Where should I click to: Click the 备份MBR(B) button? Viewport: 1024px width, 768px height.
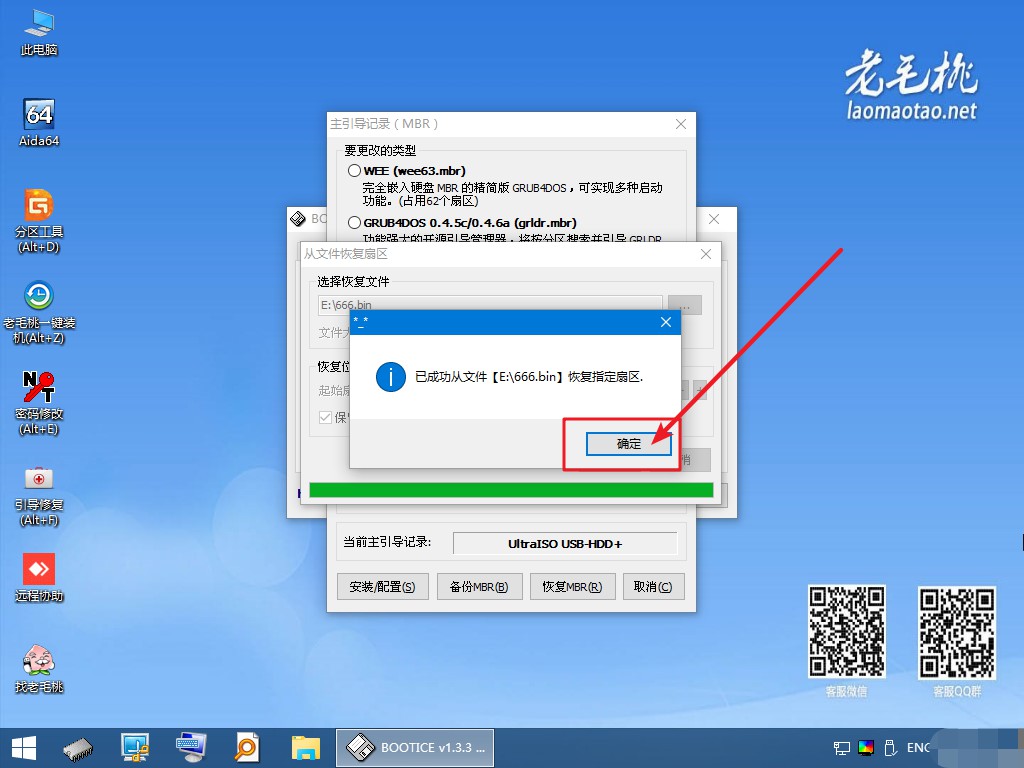(479, 586)
